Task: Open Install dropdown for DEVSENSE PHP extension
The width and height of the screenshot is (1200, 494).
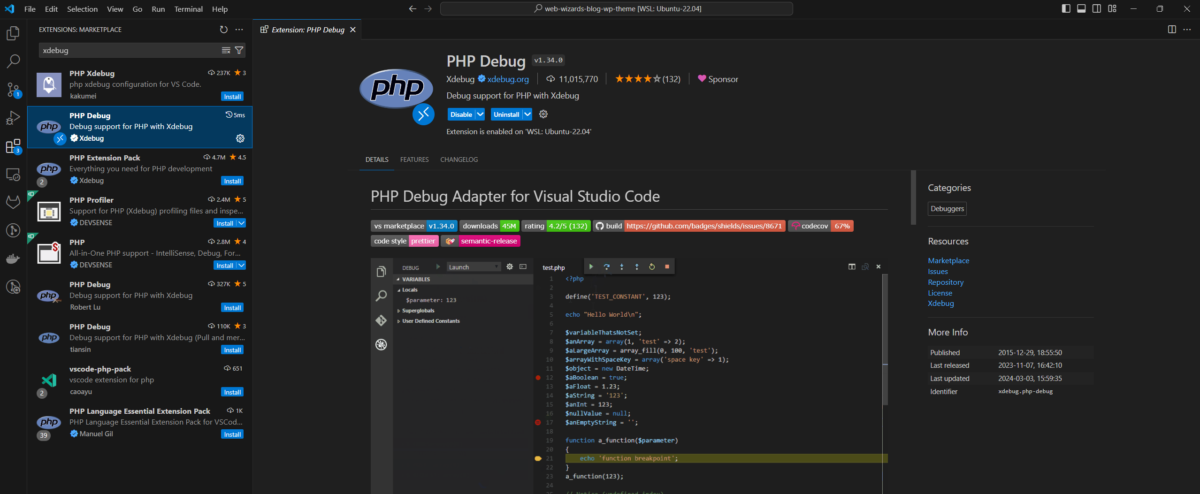Action: [241, 265]
